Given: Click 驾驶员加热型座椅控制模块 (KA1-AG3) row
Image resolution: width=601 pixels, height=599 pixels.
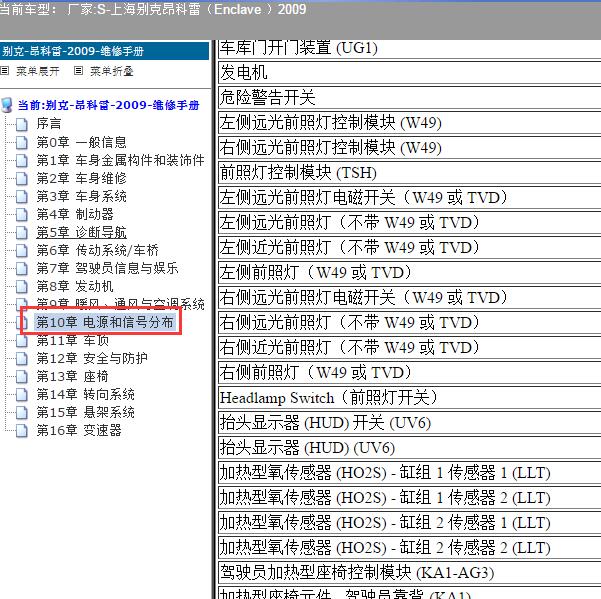Looking at the screenshot, I should tap(409, 573).
